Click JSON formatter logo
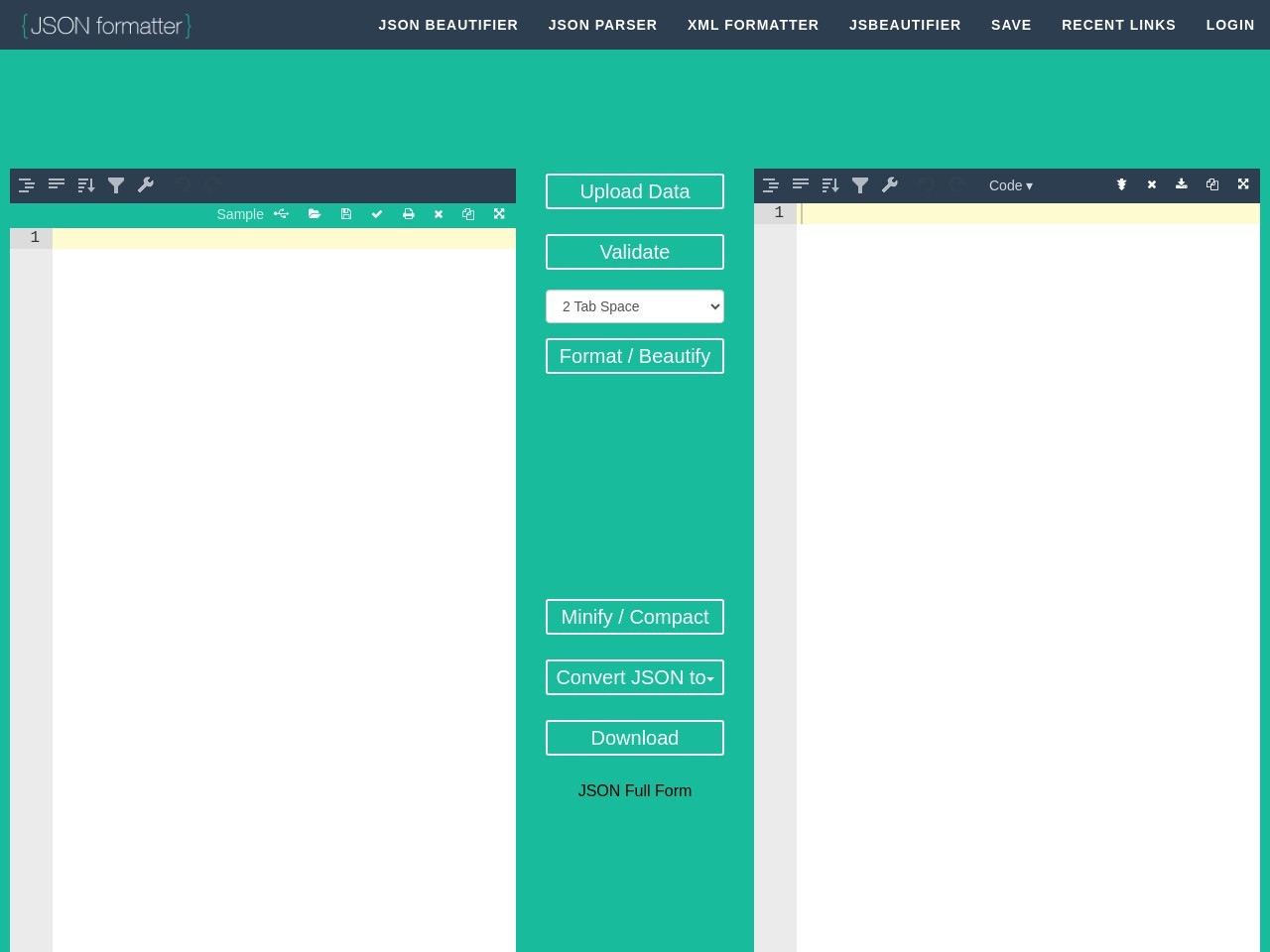1270x952 pixels. coord(106,25)
